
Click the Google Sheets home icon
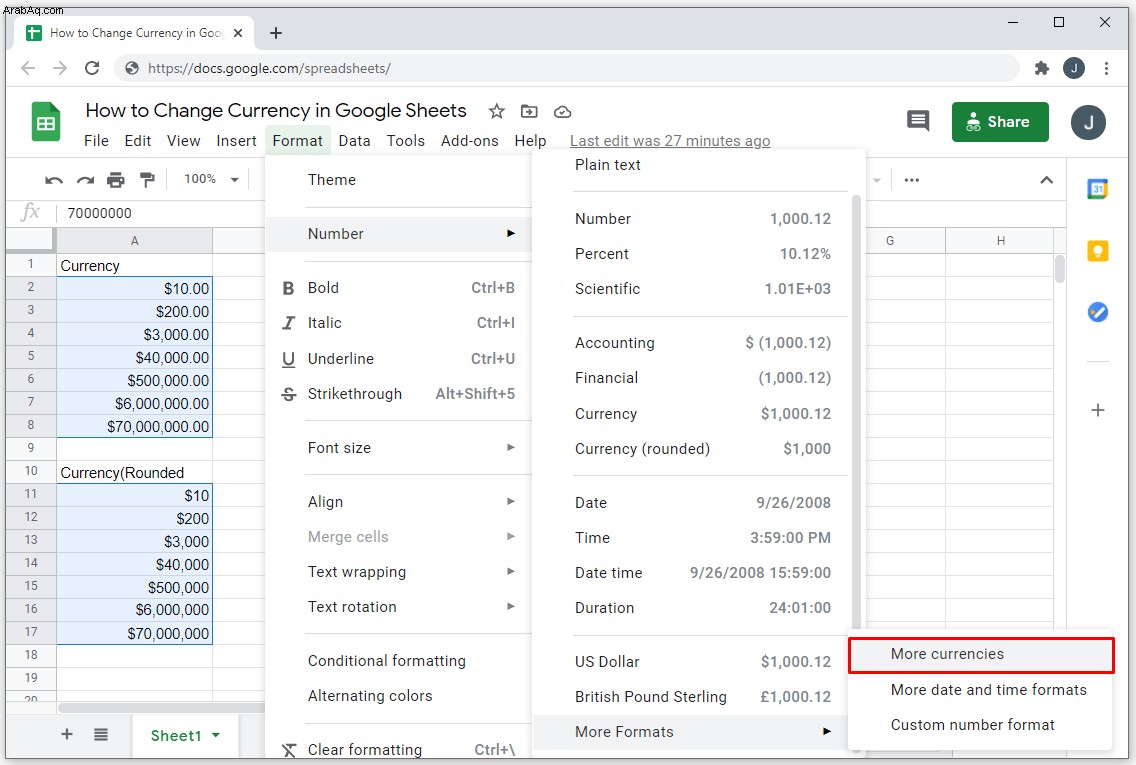click(46, 122)
